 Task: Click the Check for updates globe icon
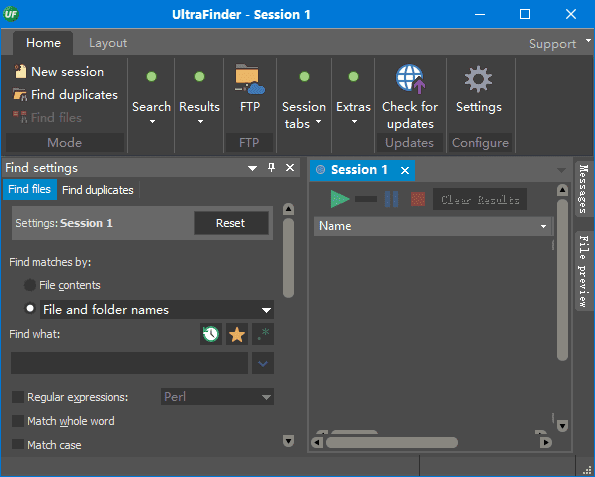click(x=410, y=79)
